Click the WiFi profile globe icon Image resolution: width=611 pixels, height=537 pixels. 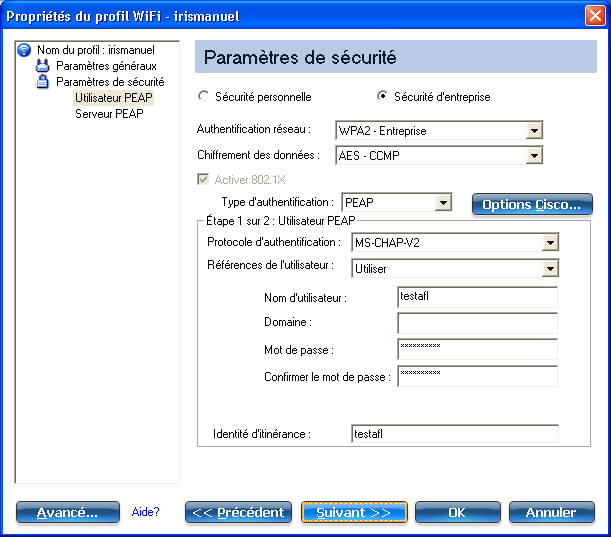(24, 50)
